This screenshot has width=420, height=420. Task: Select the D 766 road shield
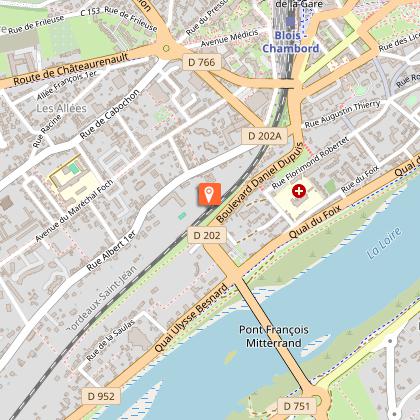click(202, 62)
